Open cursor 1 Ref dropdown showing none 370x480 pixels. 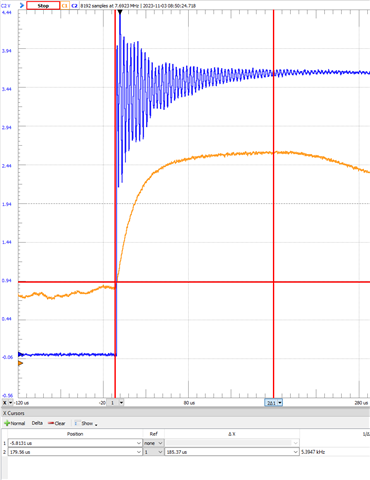tap(153, 443)
